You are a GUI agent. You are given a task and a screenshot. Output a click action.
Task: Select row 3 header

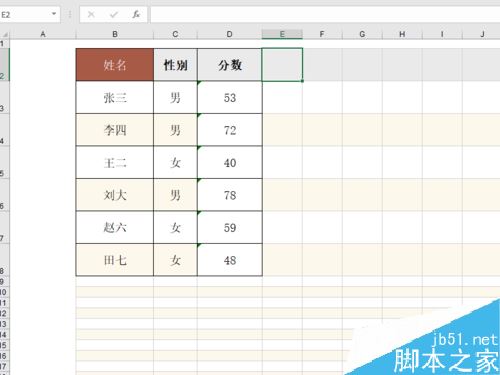(4, 97)
